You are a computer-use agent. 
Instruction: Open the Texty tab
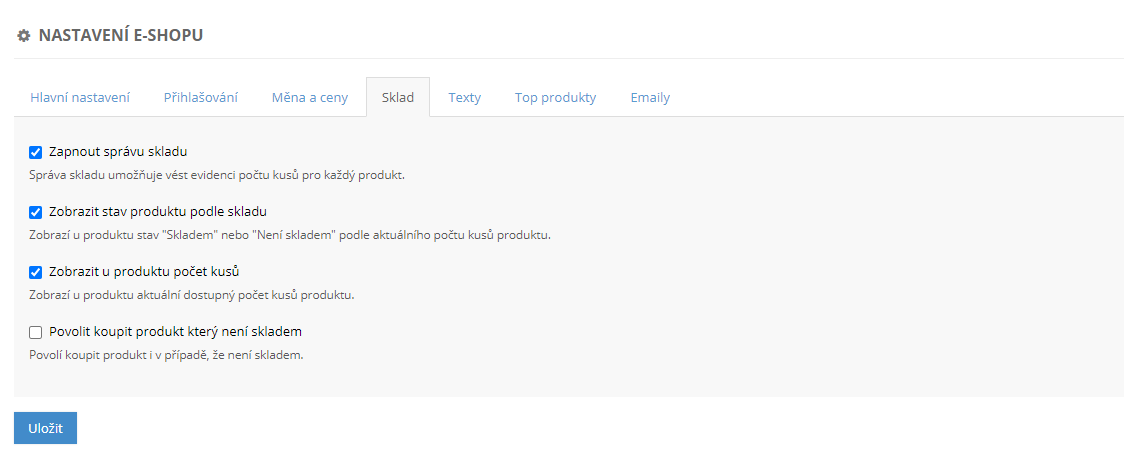tap(464, 98)
